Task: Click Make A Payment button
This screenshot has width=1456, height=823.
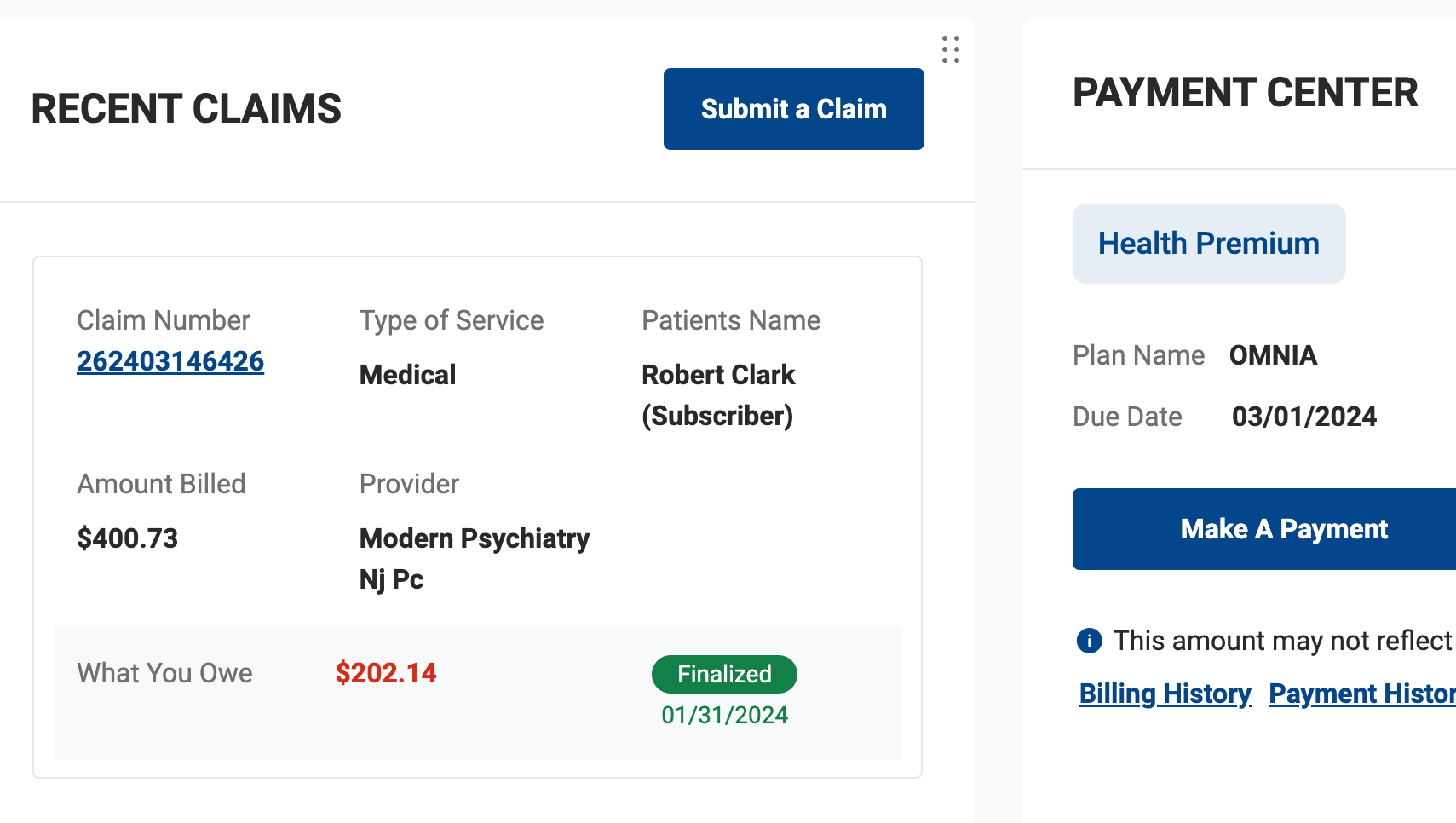Action: [x=1264, y=529]
